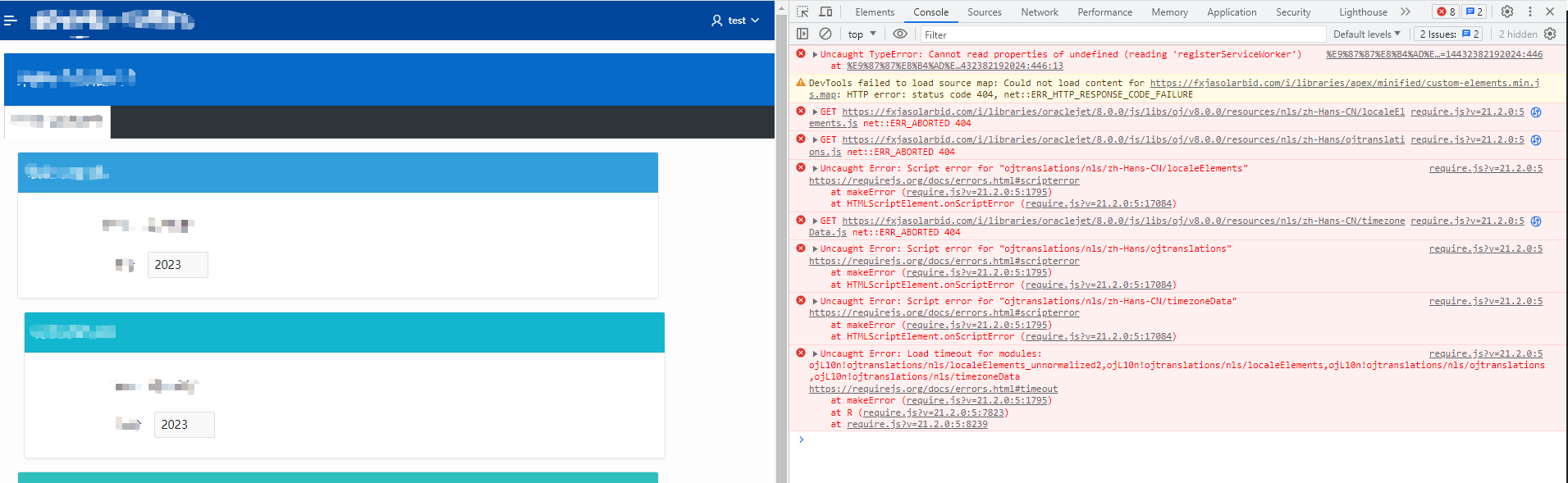
Task: Open console settings gear beside '2 hidden'
Action: click(x=1550, y=34)
